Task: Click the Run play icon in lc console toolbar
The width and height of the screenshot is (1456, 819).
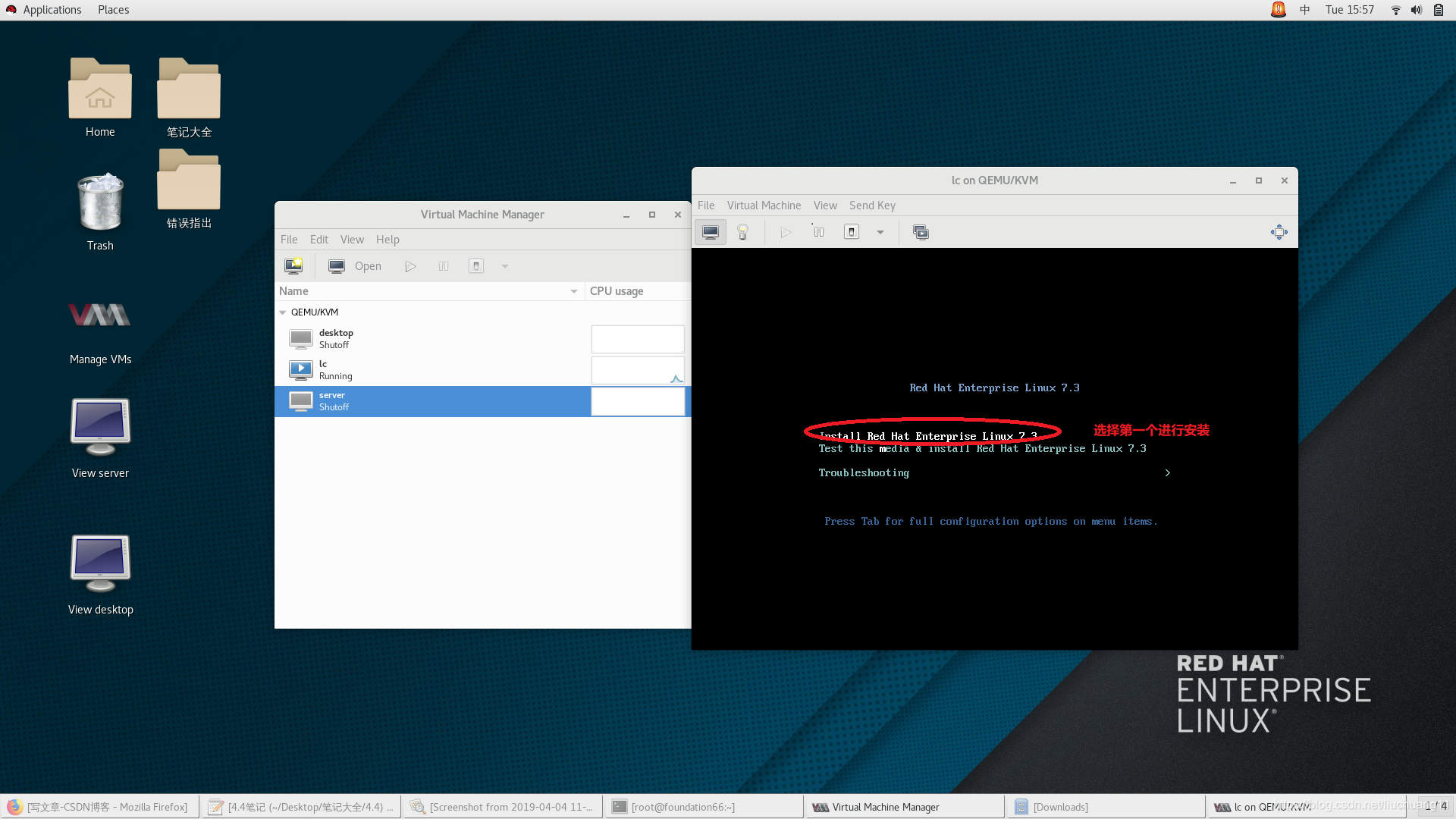Action: [x=786, y=232]
